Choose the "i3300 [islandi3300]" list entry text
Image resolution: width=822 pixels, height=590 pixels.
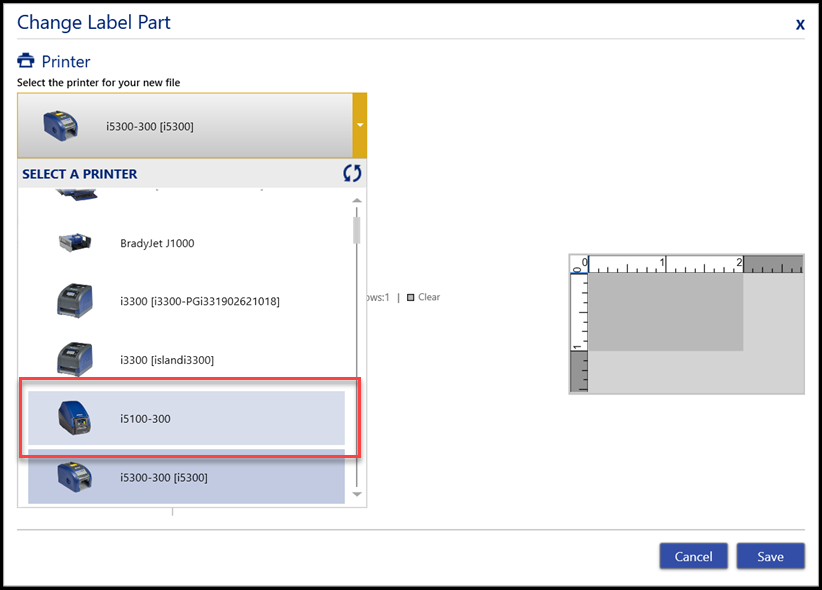click(x=166, y=360)
